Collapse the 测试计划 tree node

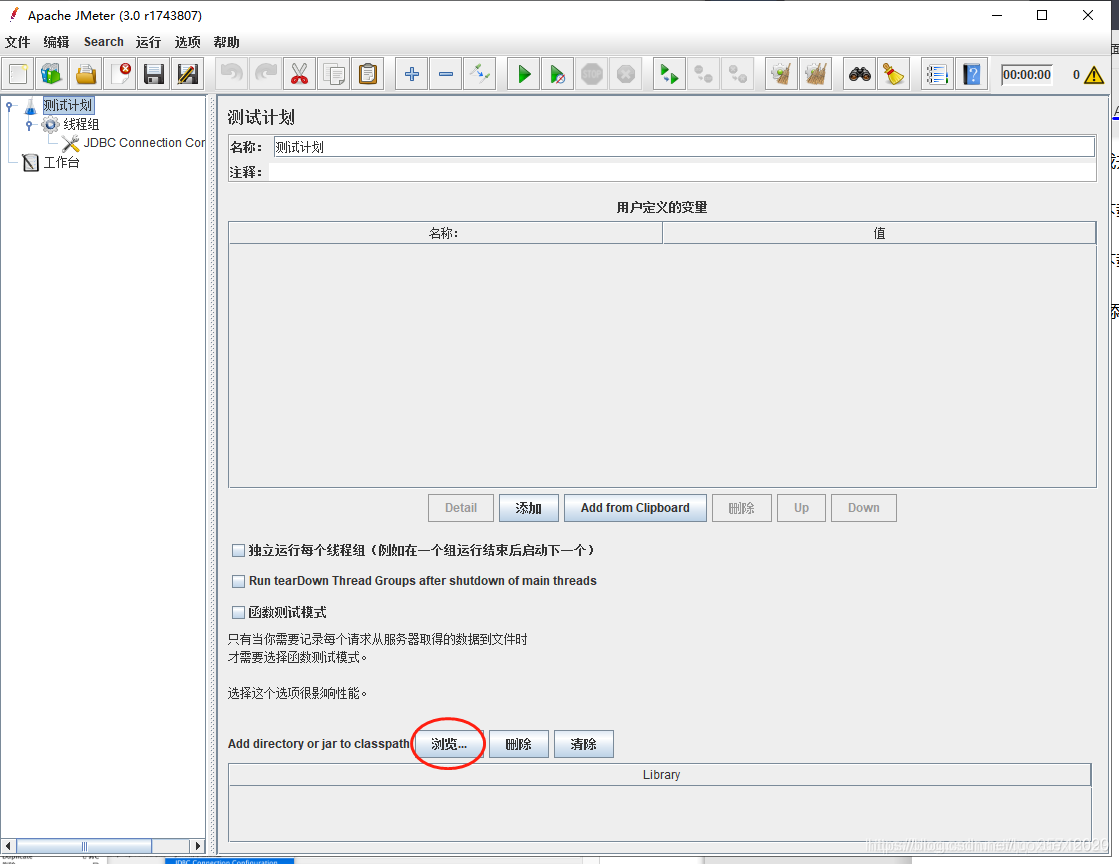pyautogui.click(x=9, y=106)
